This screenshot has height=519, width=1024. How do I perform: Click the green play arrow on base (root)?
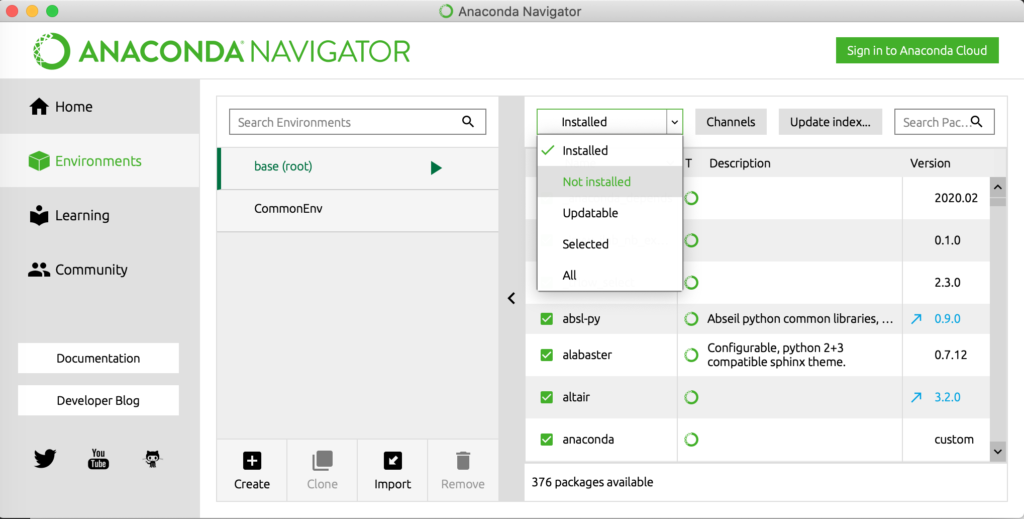[x=436, y=168]
